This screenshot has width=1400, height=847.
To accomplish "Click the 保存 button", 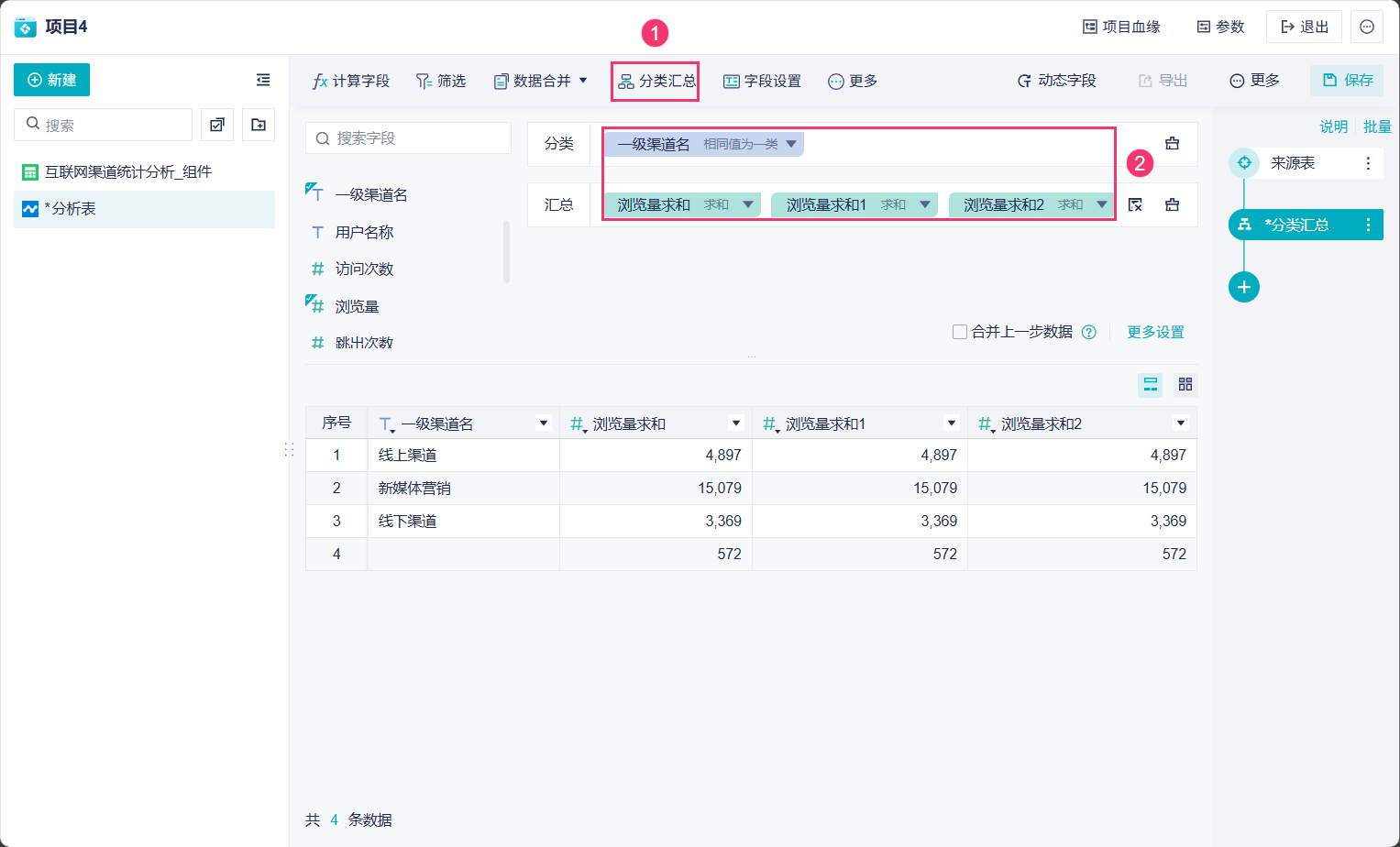I will point(1347,80).
